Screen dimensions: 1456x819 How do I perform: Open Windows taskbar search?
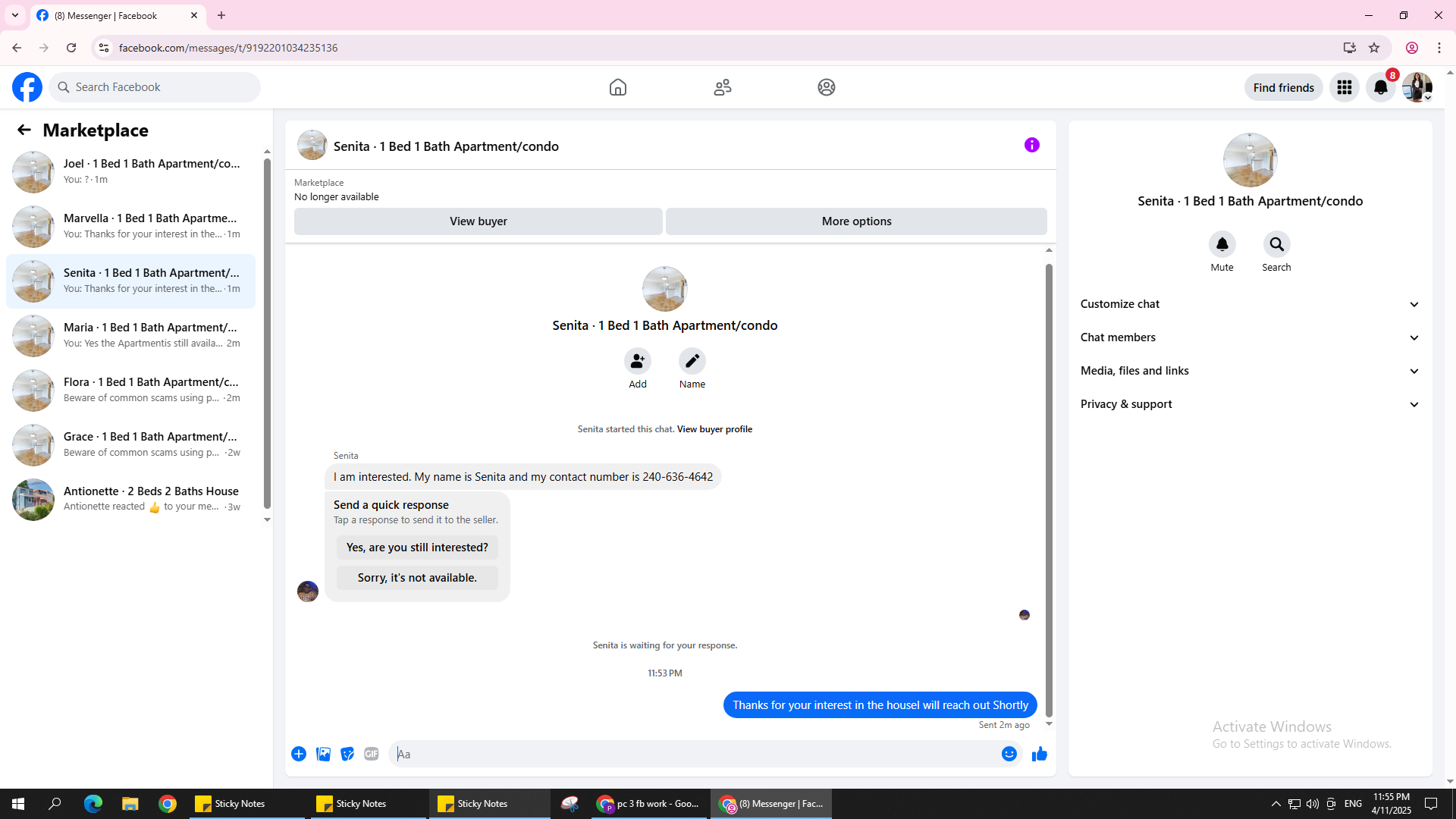[x=55, y=804]
